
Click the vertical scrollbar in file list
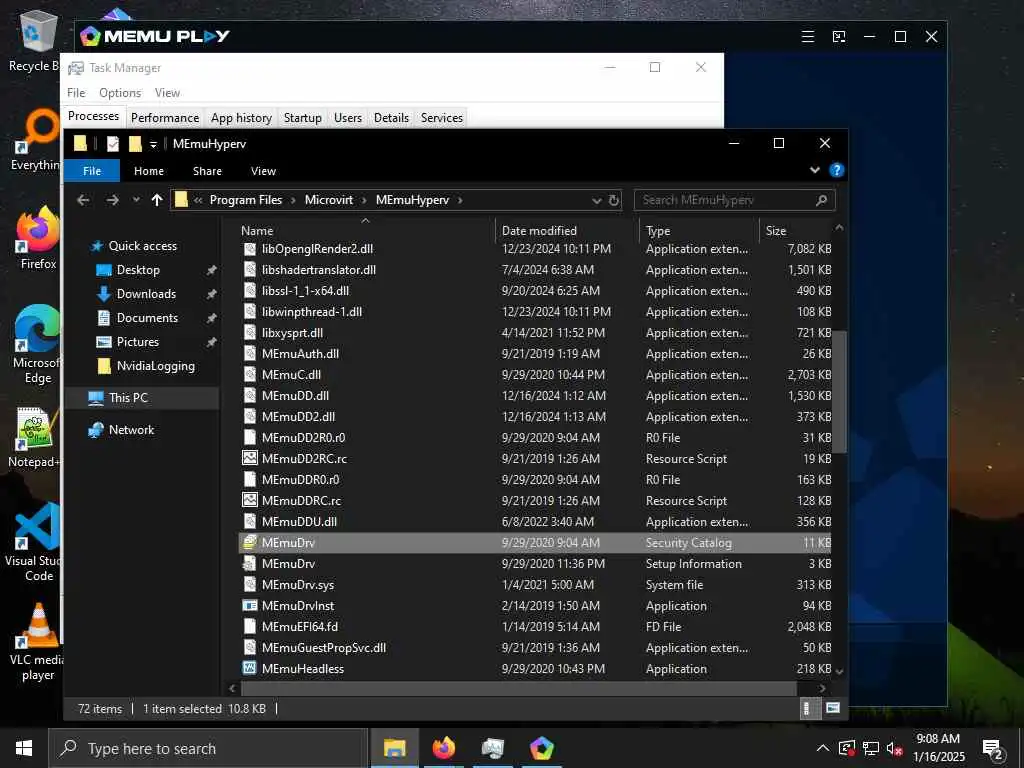[839, 392]
